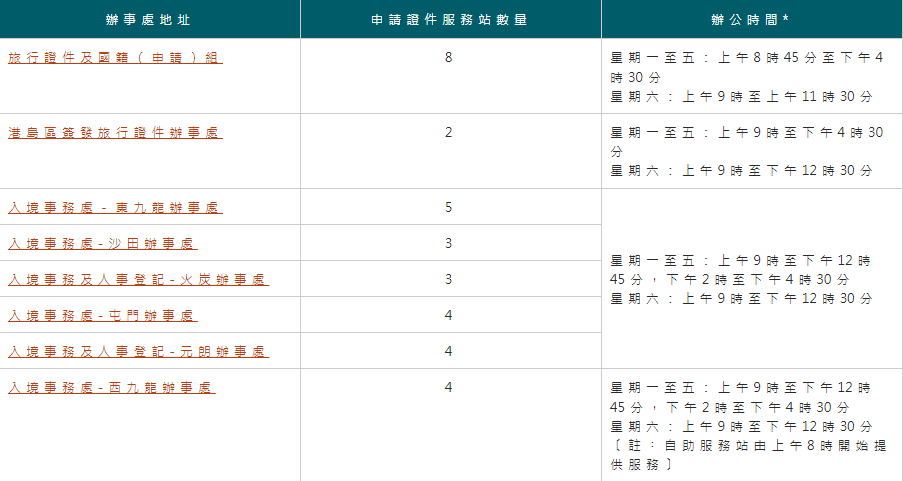Click the kiosk count 3 in 沙田 row
This screenshot has width=903, height=481.
[x=449, y=243]
